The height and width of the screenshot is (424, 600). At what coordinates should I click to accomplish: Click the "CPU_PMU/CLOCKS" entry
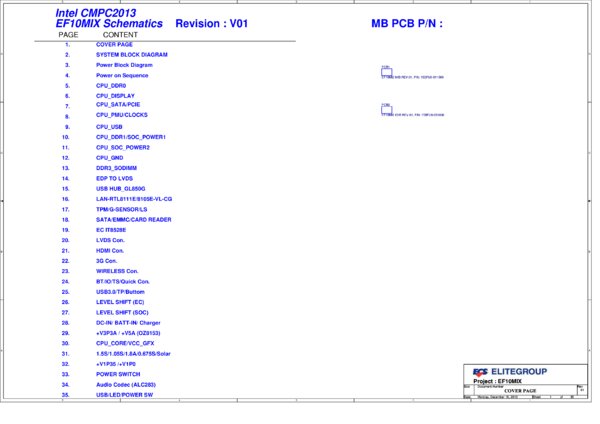point(122,115)
